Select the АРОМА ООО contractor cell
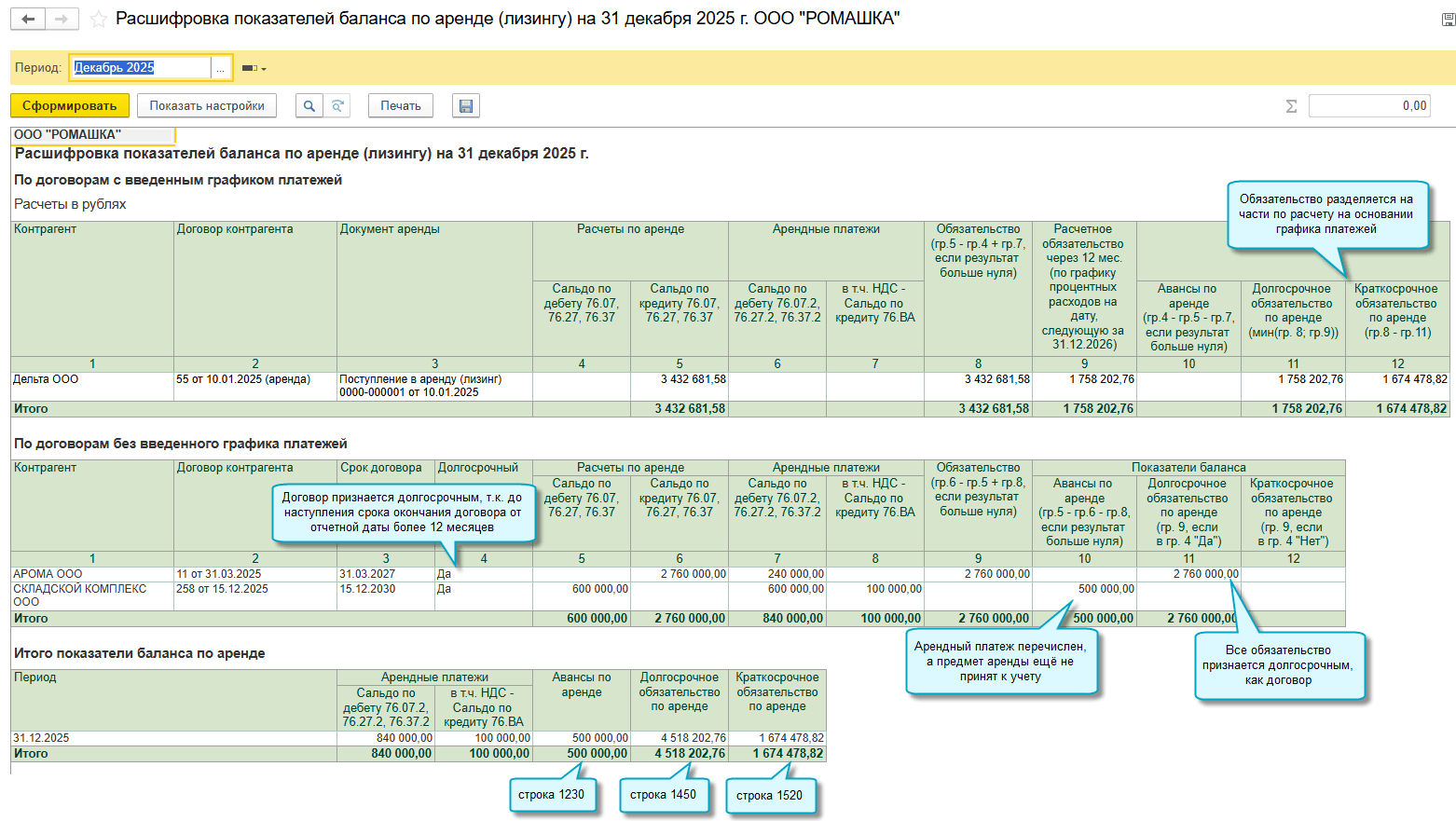Screen dimensions: 1456x821 pyautogui.click(x=92, y=574)
